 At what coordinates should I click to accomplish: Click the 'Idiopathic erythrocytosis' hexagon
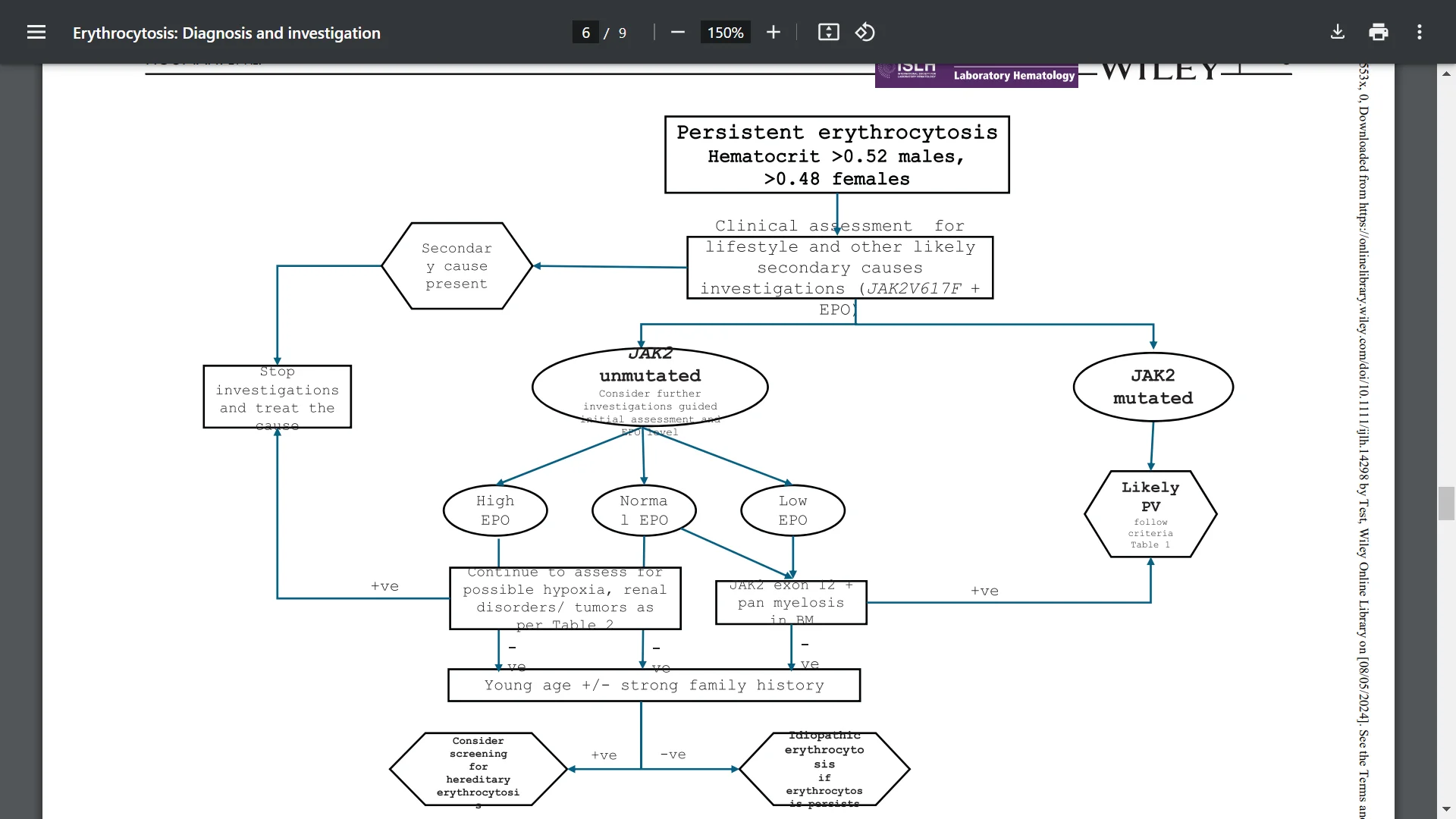(824, 769)
